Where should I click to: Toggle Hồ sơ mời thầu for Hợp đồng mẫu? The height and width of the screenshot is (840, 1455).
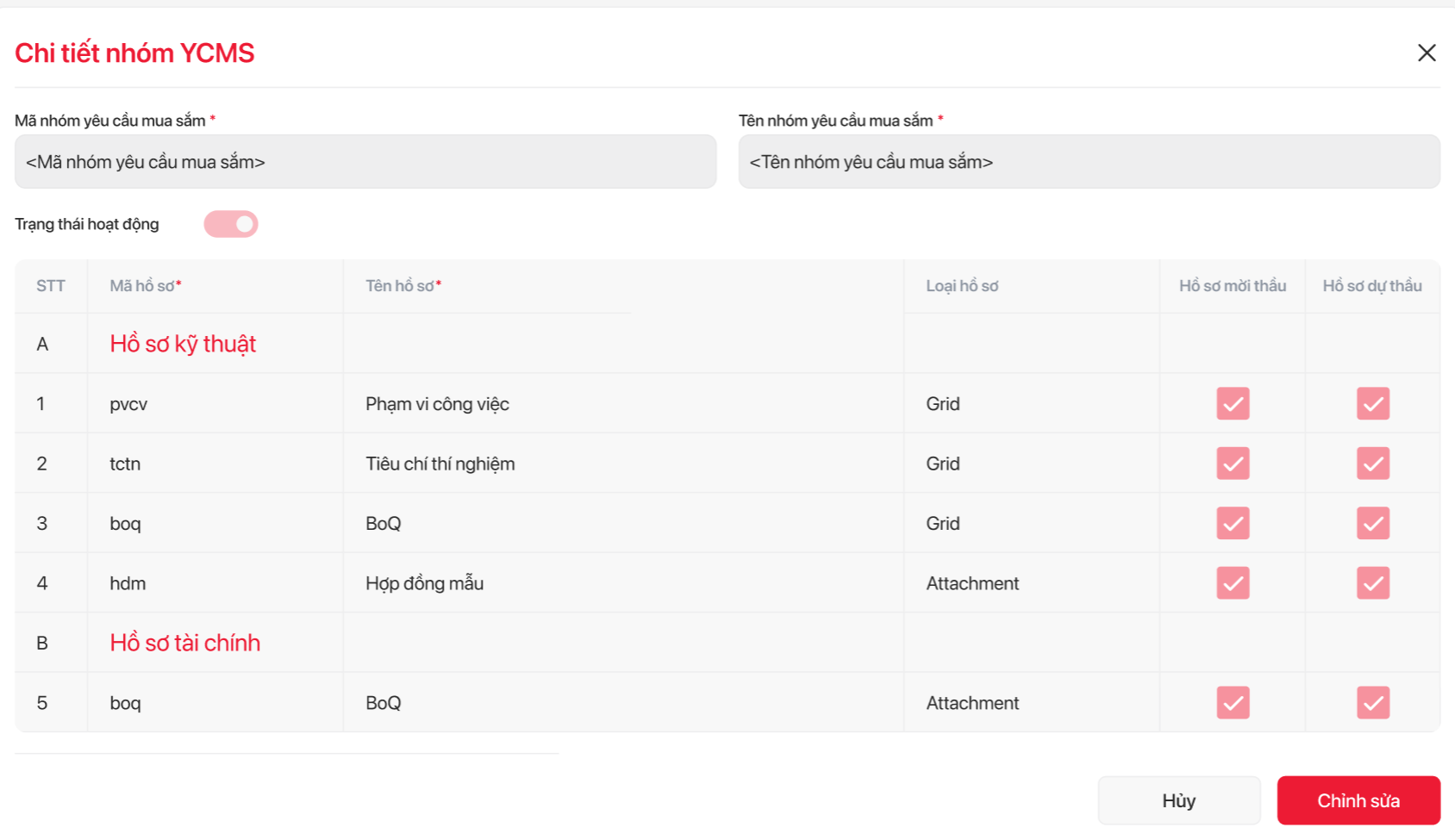(x=1233, y=583)
